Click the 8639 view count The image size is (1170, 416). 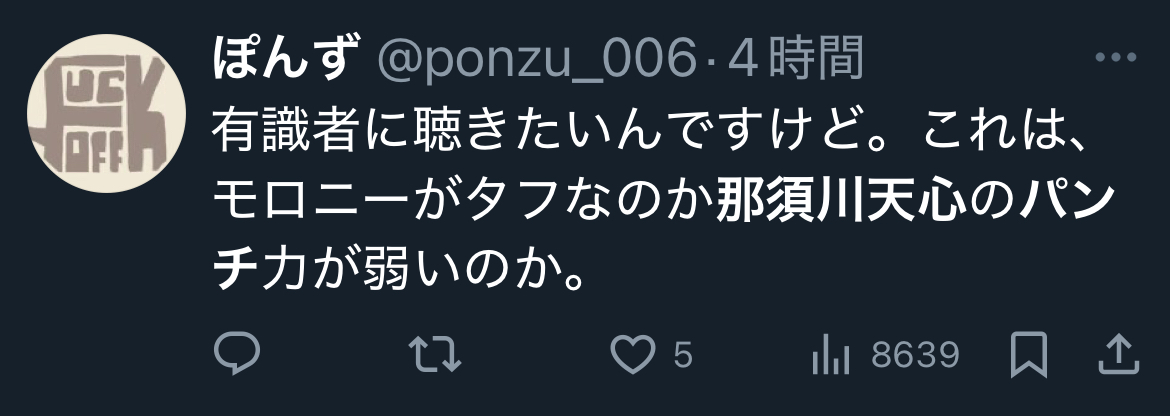pyautogui.click(x=915, y=355)
